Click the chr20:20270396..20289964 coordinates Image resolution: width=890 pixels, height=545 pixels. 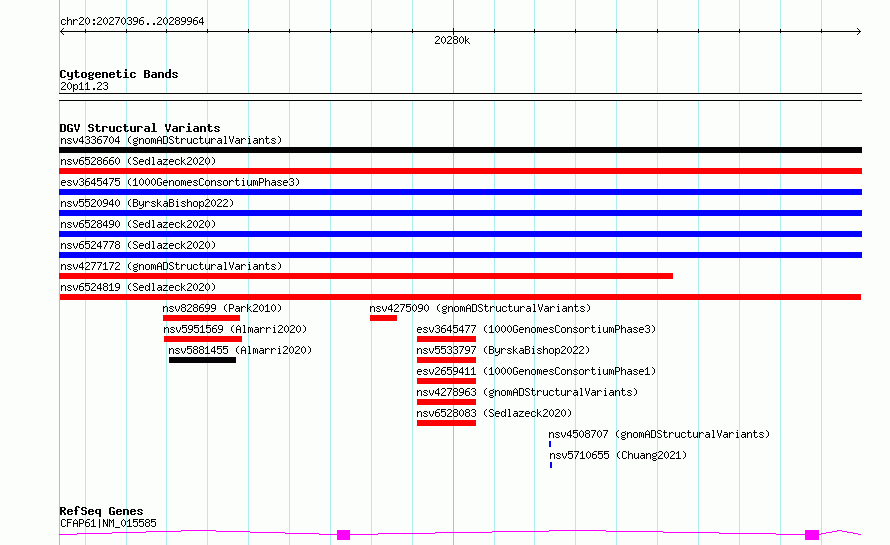coord(132,21)
